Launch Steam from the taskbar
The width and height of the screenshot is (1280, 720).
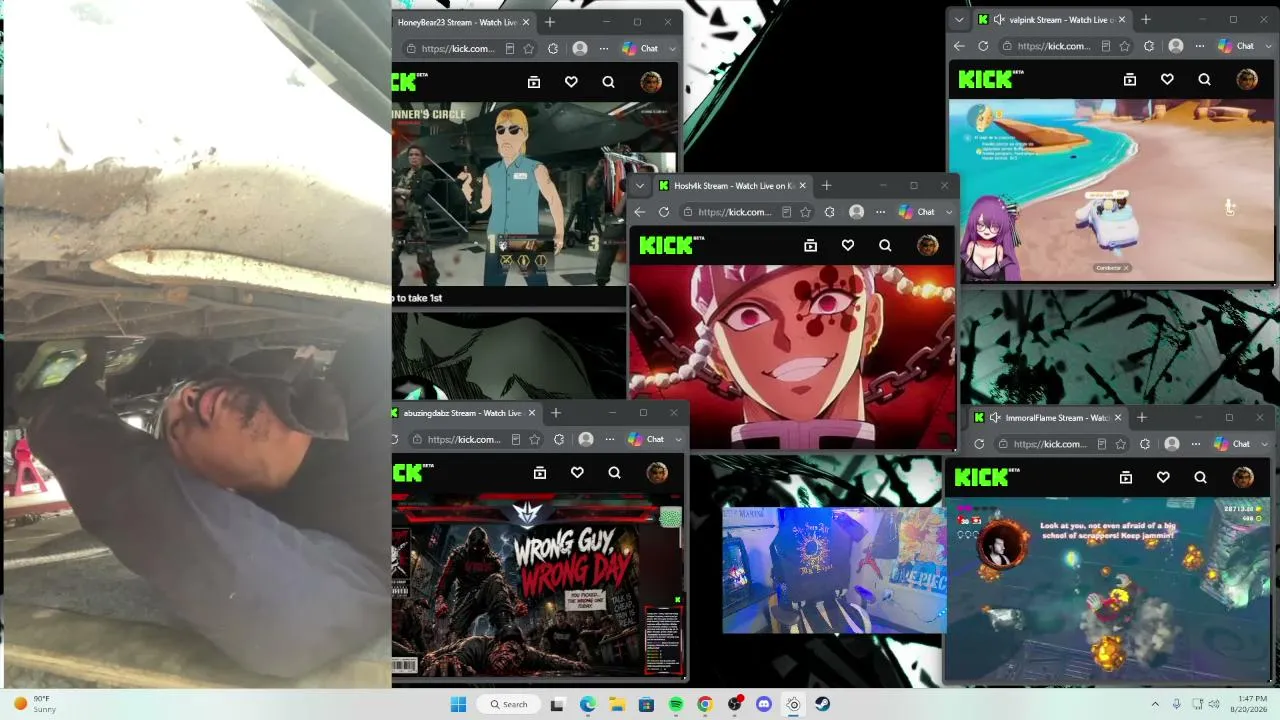click(822, 704)
